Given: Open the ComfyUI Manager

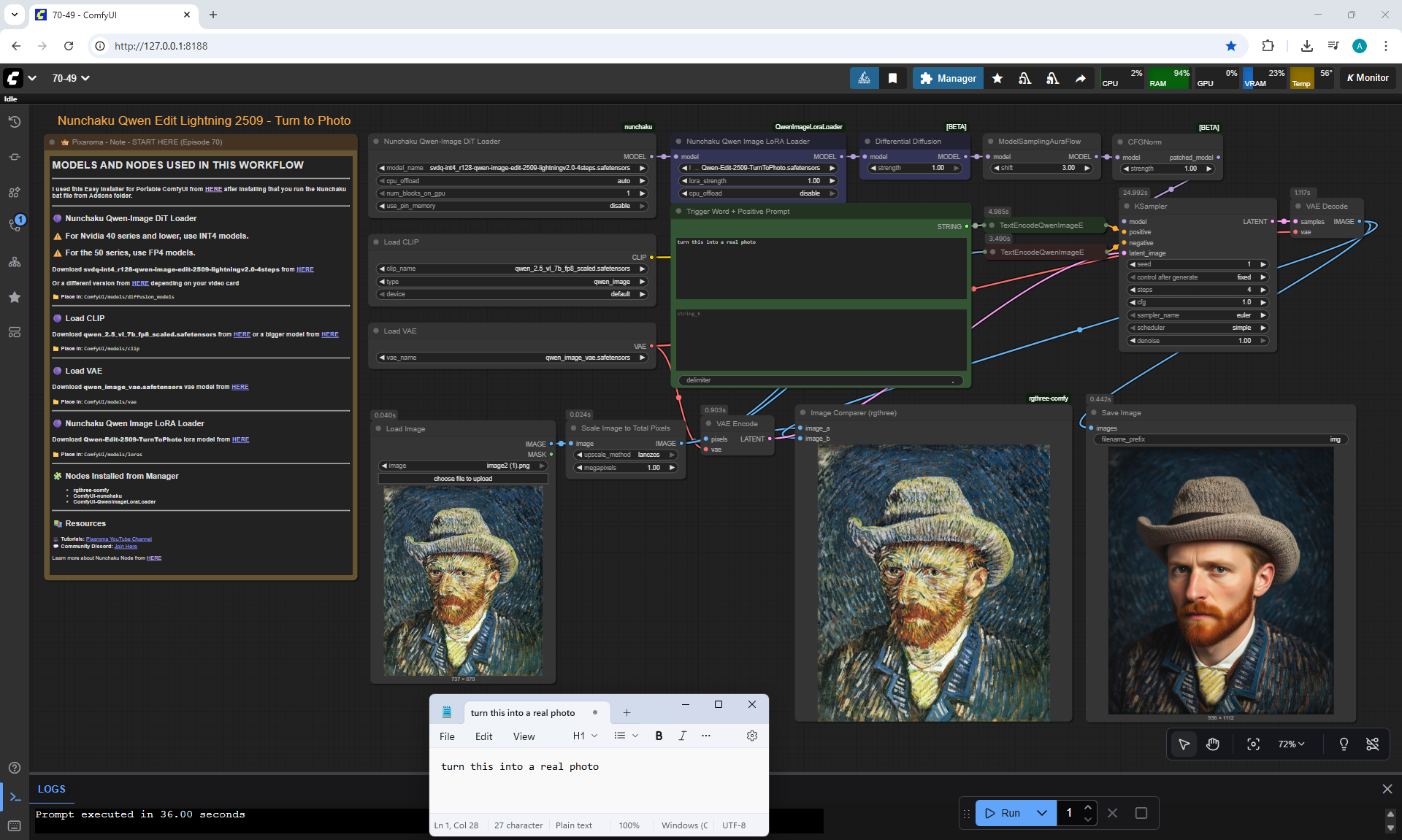Looking at the screenshot, I should point(948,78).
